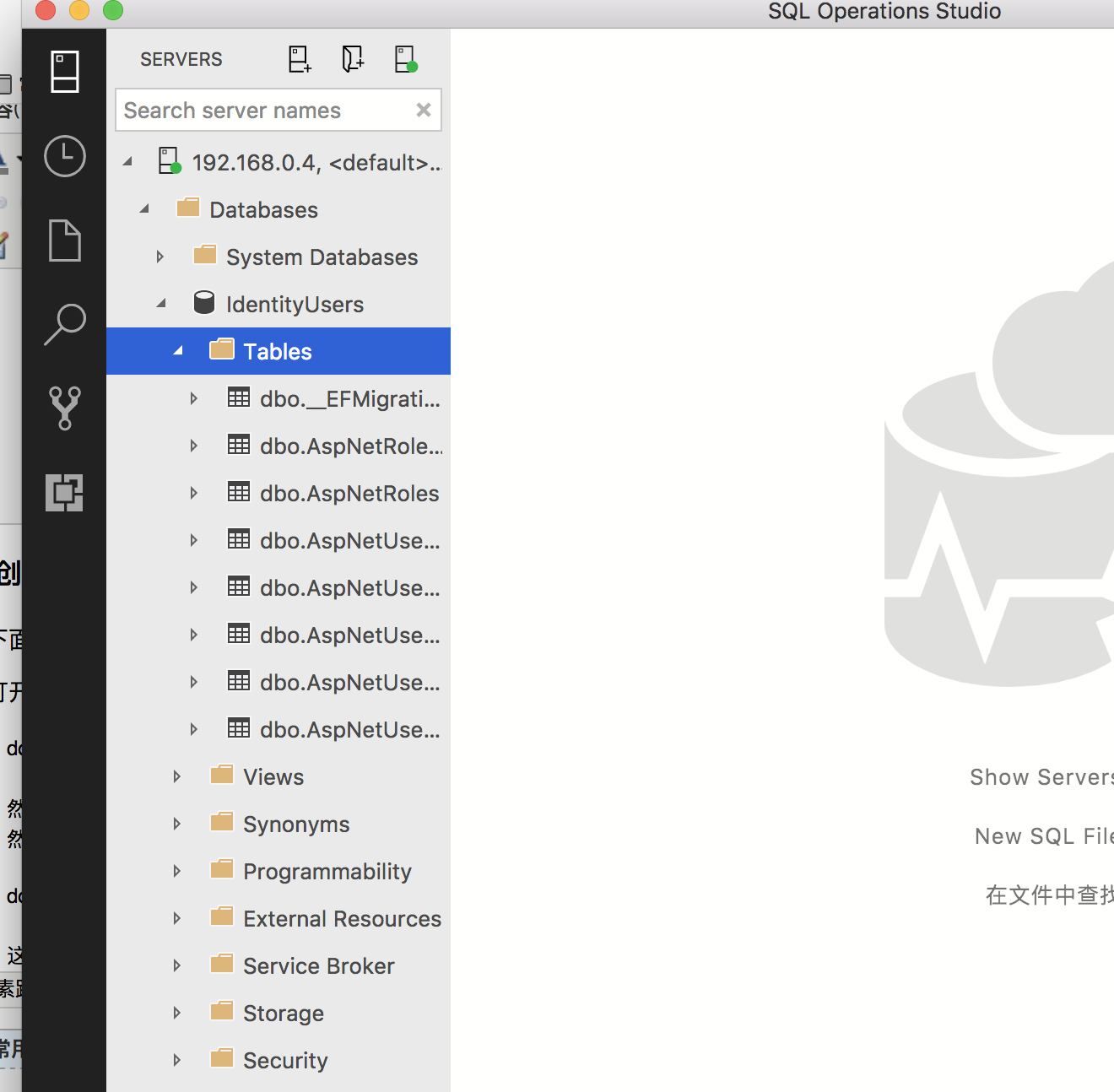
Task: Click the dbo.AspNetRoles table grid icon
Action: click(x=239, y=492)
